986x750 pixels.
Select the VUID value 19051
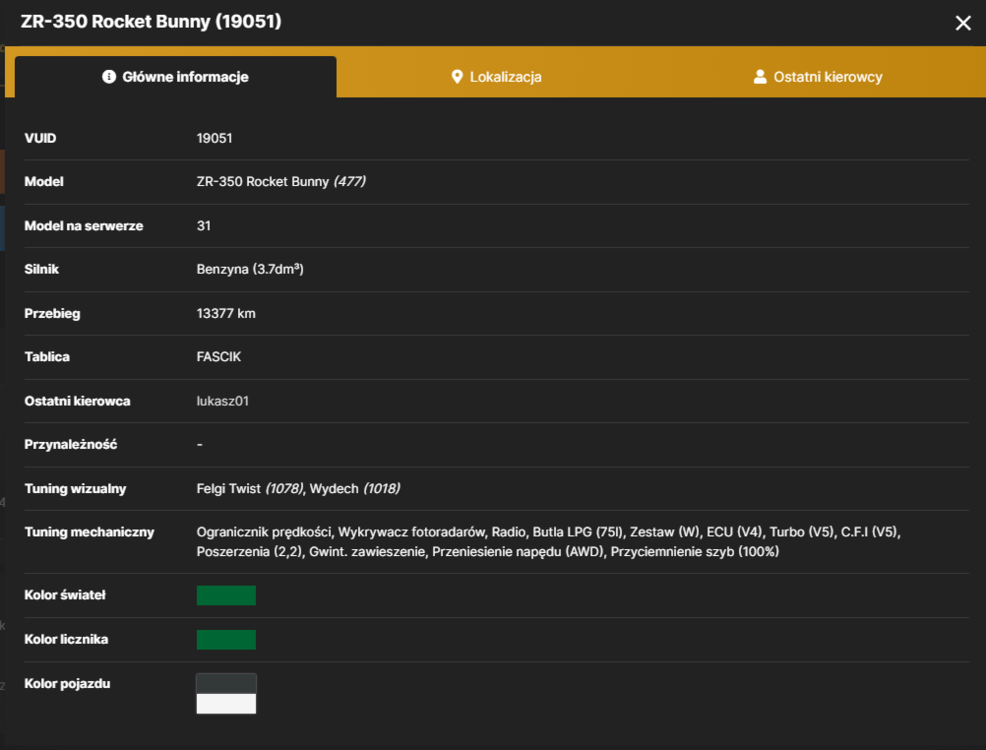click(214, 138)
